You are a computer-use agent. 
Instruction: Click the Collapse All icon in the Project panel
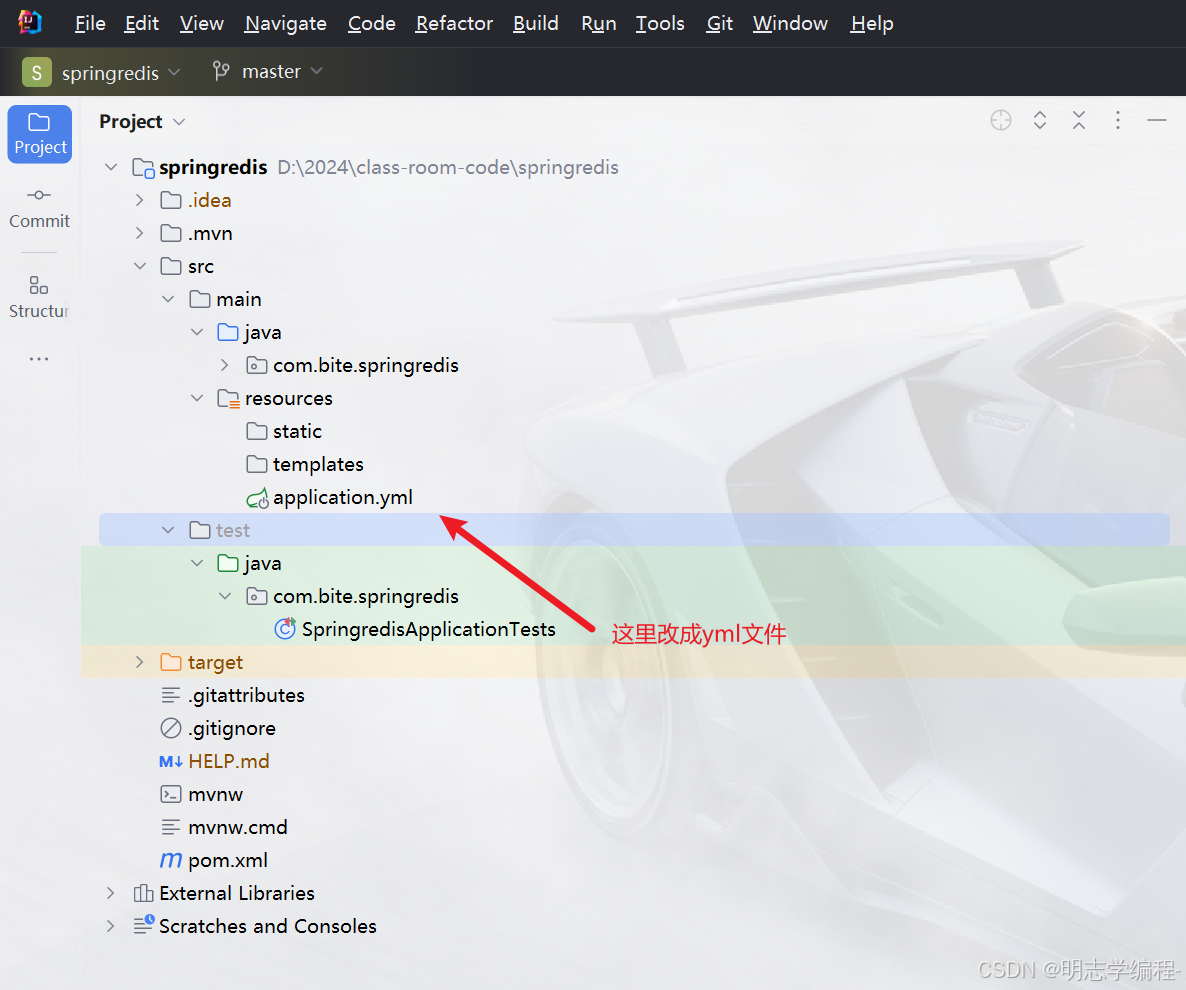point(1079,121)
